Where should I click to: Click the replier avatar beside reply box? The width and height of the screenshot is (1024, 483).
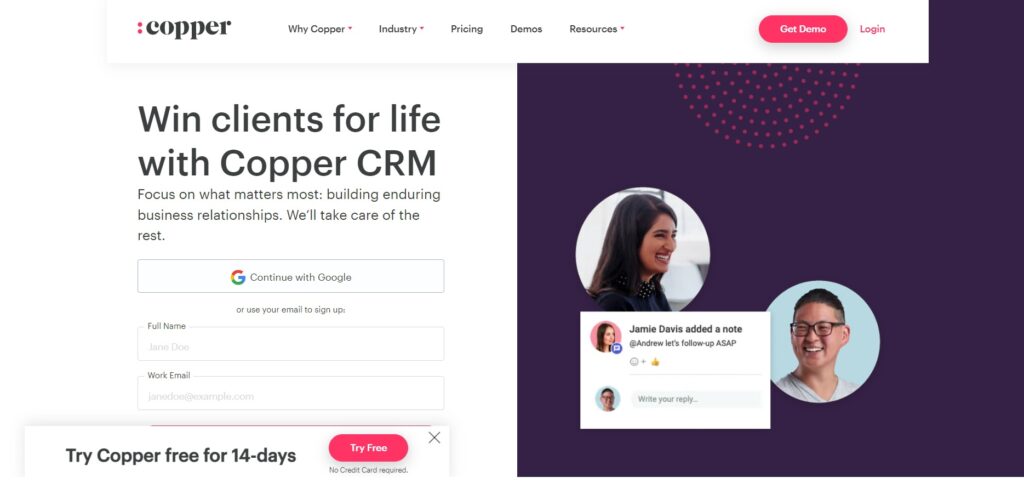pos(607,399)
